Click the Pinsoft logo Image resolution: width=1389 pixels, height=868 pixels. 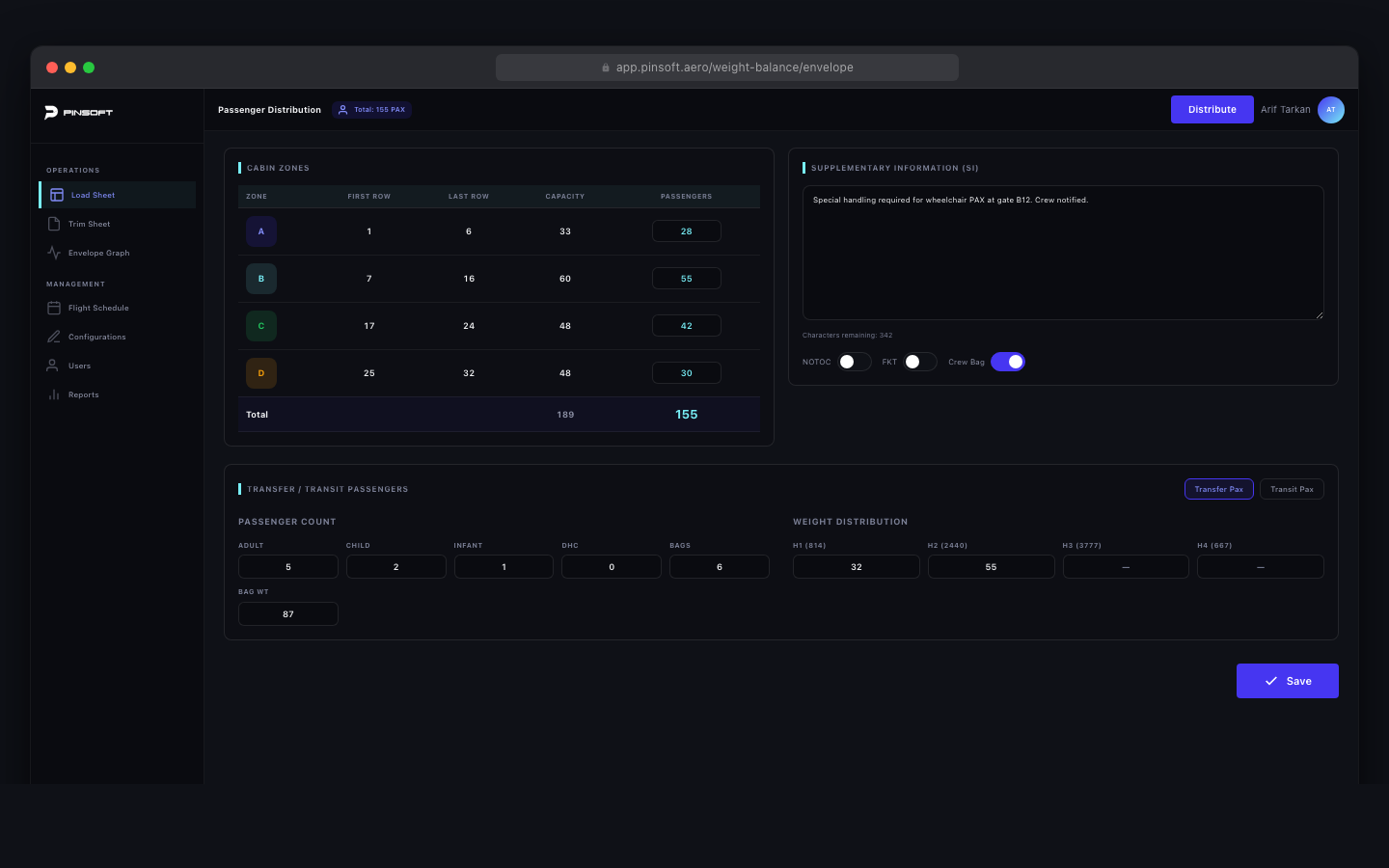point(80,112)
